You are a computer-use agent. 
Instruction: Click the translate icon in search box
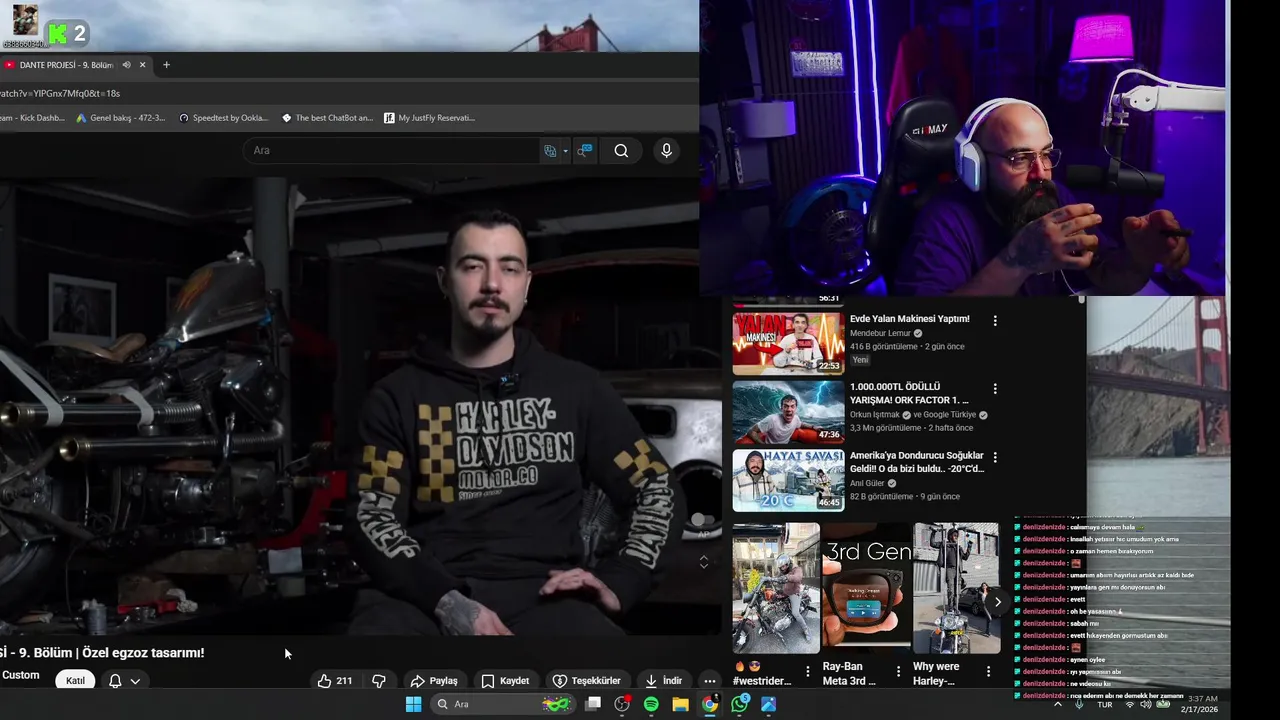click(x=550, y=151)
